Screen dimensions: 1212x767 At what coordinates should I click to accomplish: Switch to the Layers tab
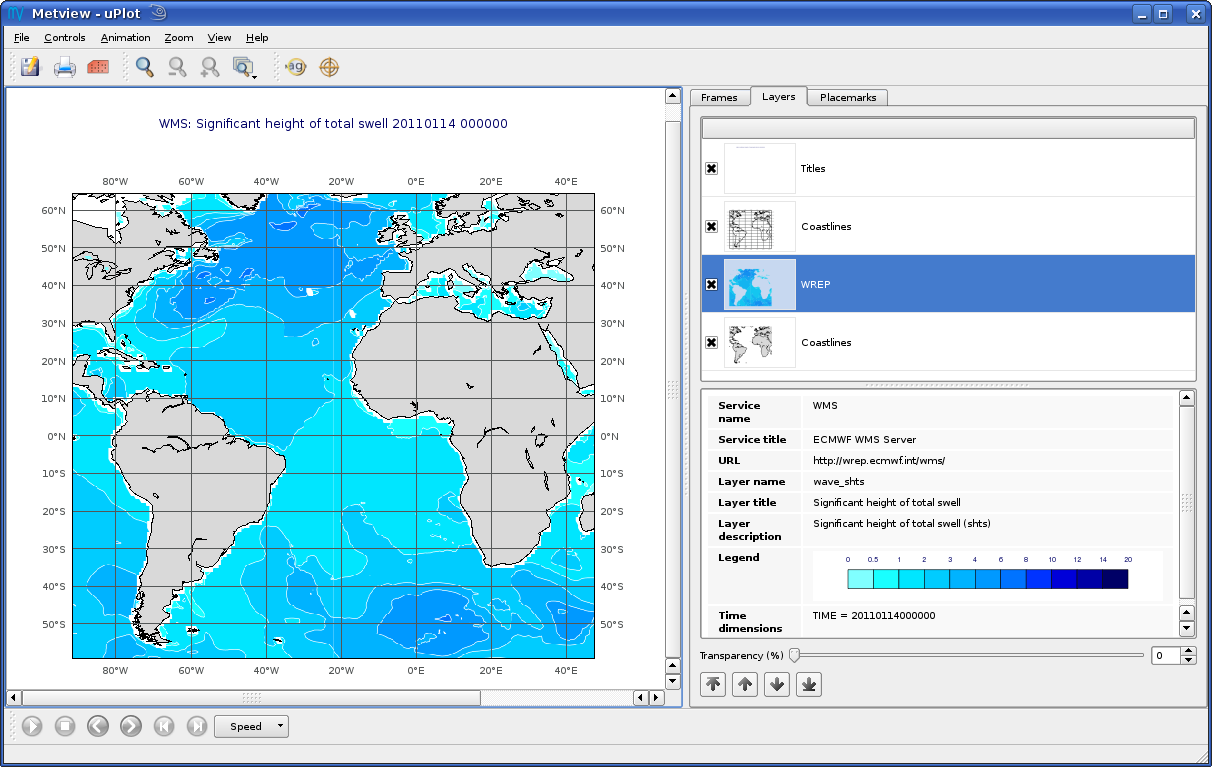tap(778, 96)
